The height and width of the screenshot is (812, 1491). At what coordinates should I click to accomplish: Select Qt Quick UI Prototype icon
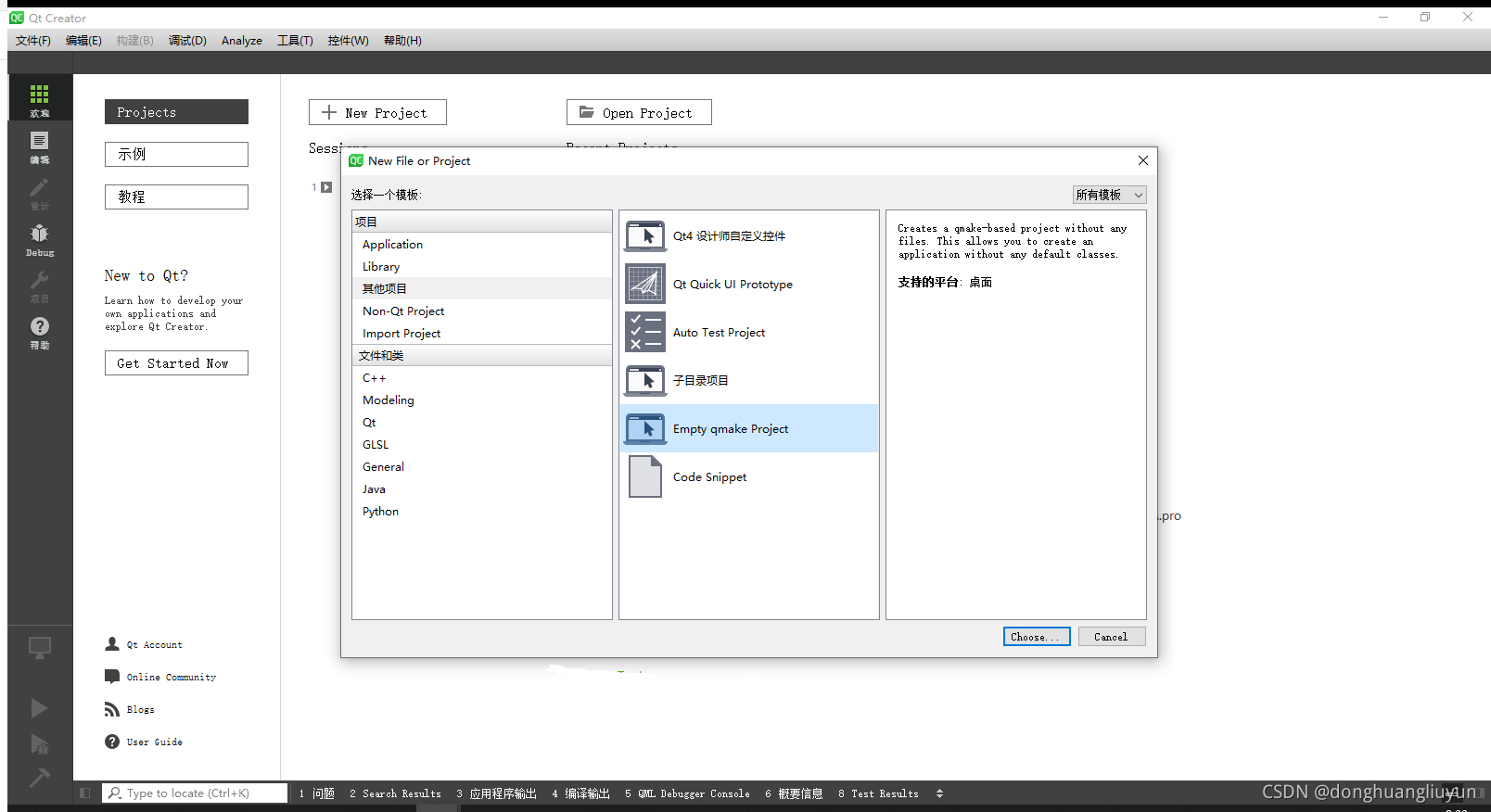pos(645,285)
